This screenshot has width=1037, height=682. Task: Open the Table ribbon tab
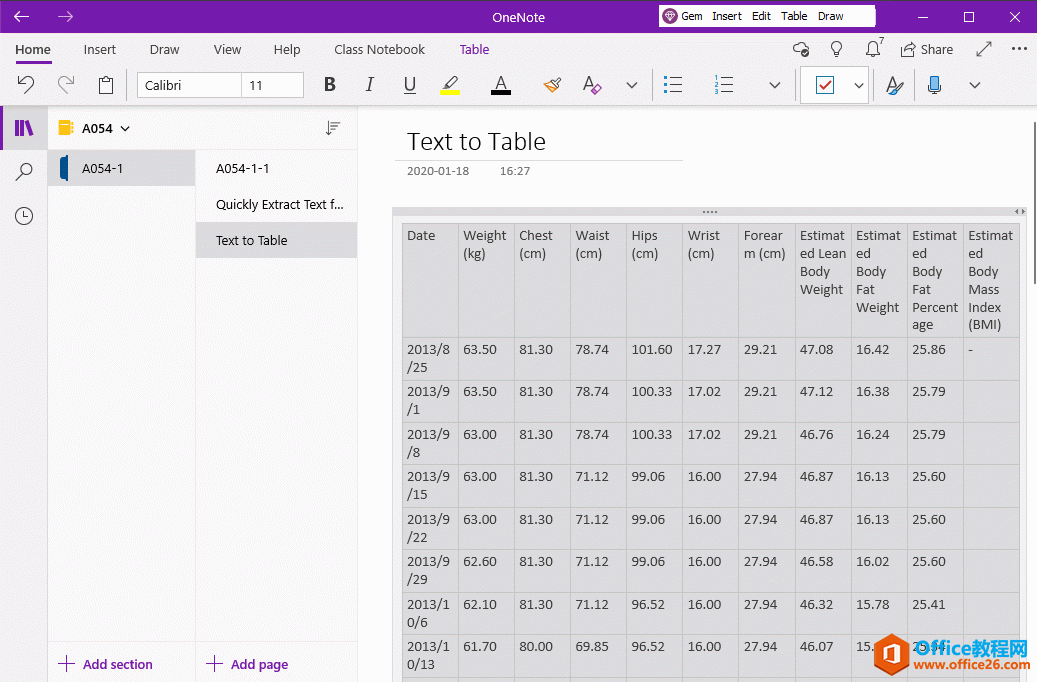pyautogui.click(x=474, y=49)
